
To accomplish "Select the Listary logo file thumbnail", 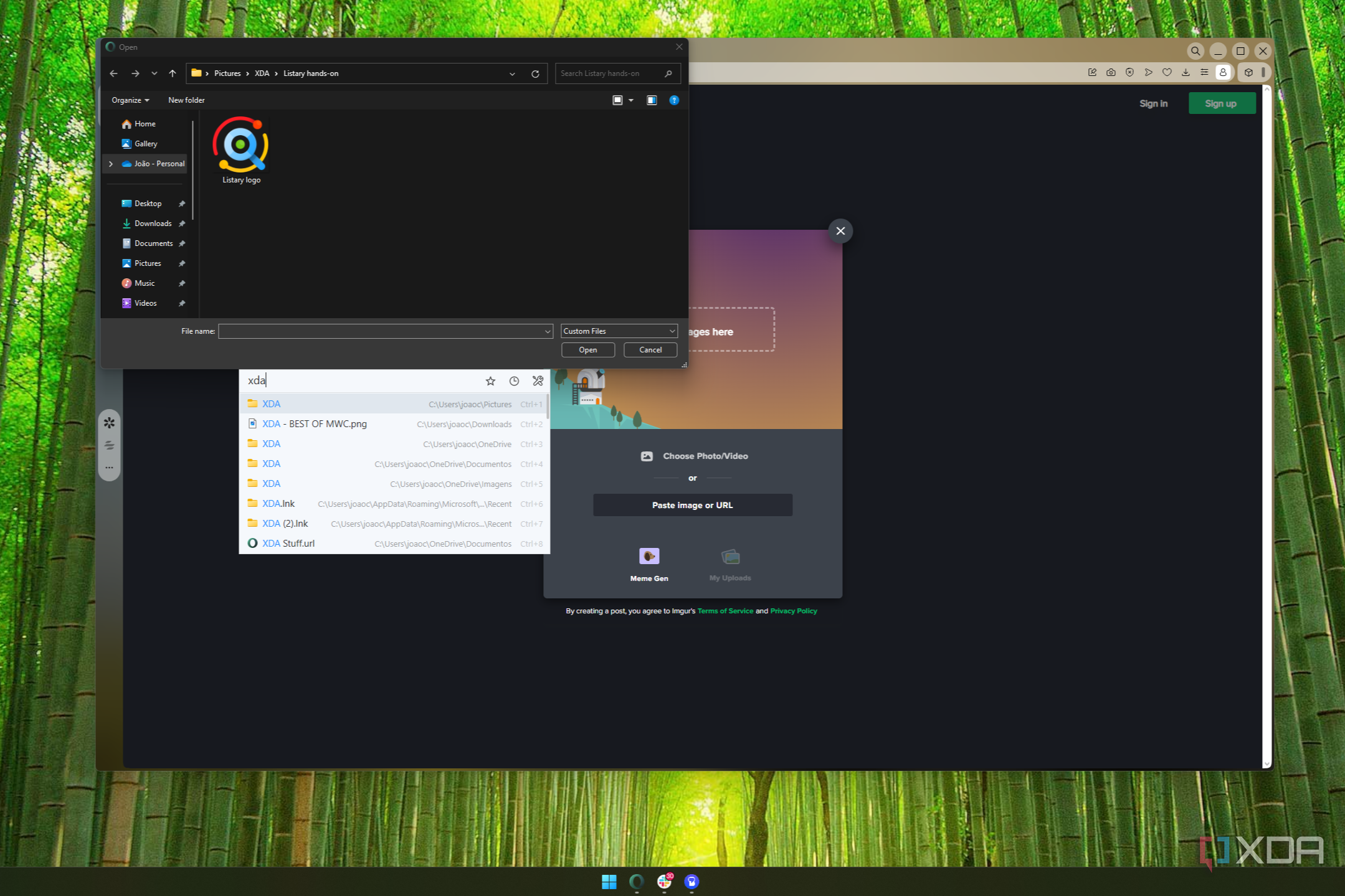I will click(241, 151).
